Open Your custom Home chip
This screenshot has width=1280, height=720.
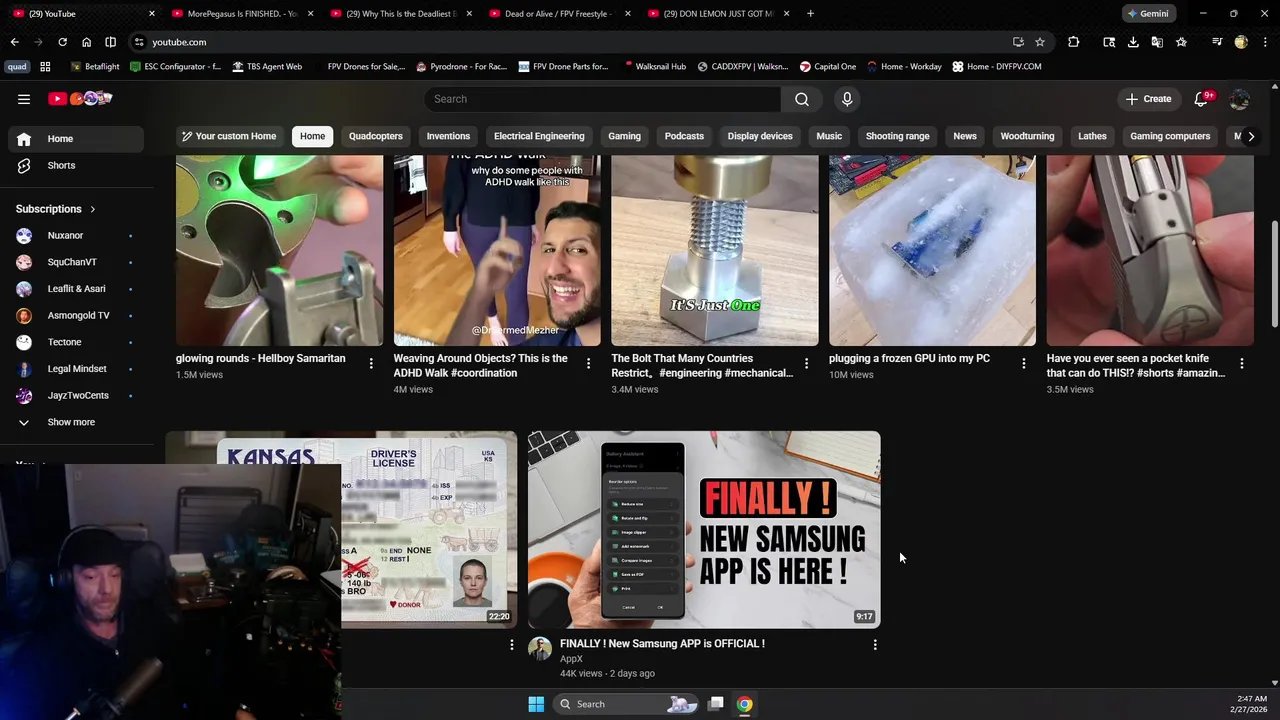point(228,136)
